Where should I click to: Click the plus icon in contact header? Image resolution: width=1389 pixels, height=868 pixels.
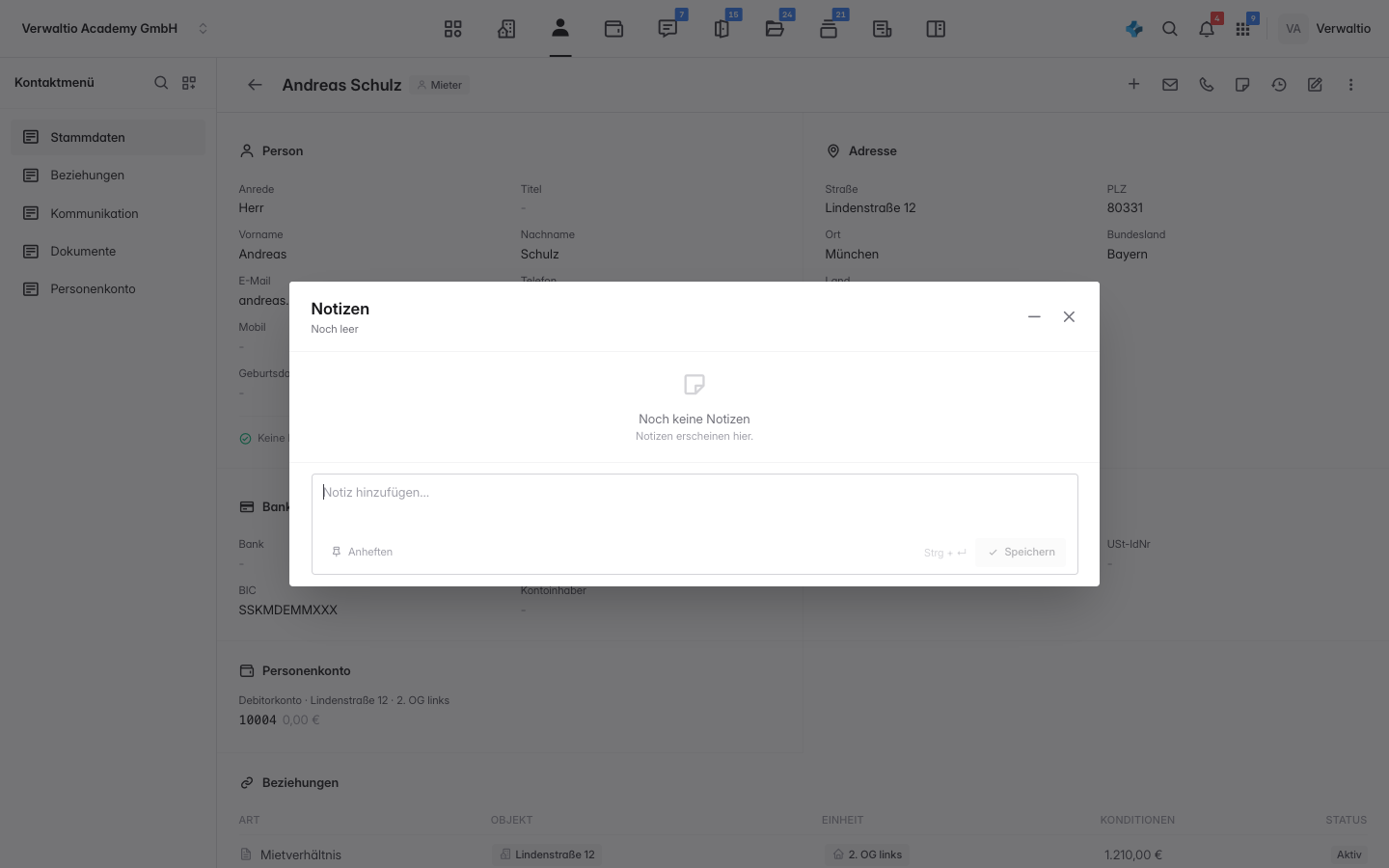tap(1134, 85)
